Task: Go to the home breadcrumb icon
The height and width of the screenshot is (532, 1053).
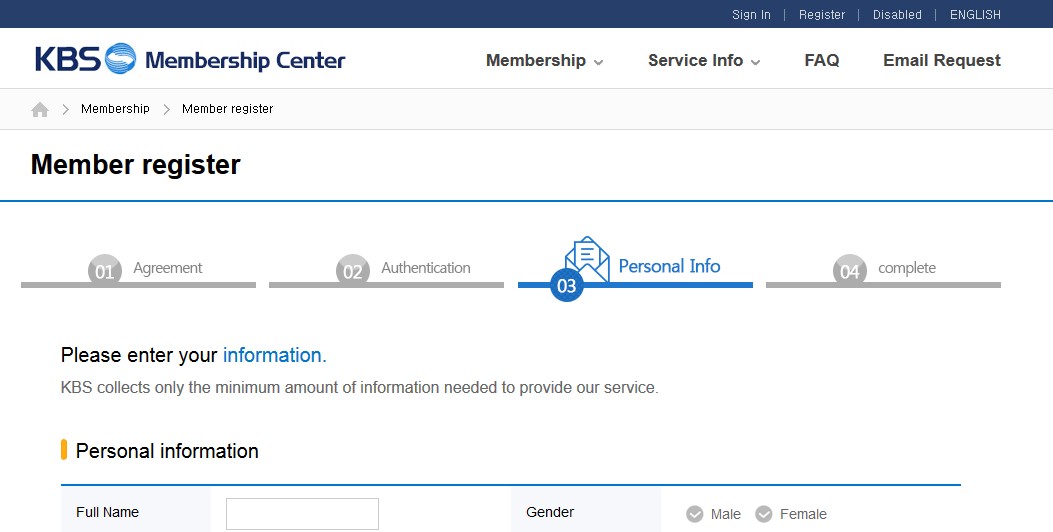Action: pos(40,109)
